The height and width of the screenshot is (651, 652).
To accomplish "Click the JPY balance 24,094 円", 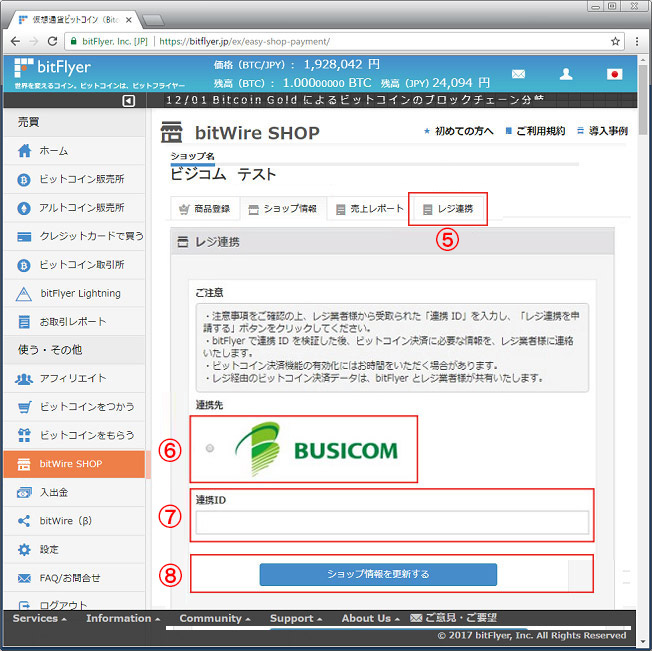I will coord(461,83).
